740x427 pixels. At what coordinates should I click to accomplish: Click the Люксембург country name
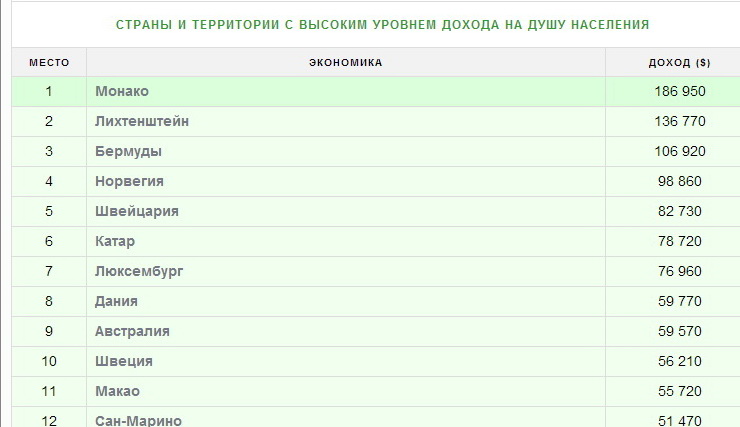139,272
